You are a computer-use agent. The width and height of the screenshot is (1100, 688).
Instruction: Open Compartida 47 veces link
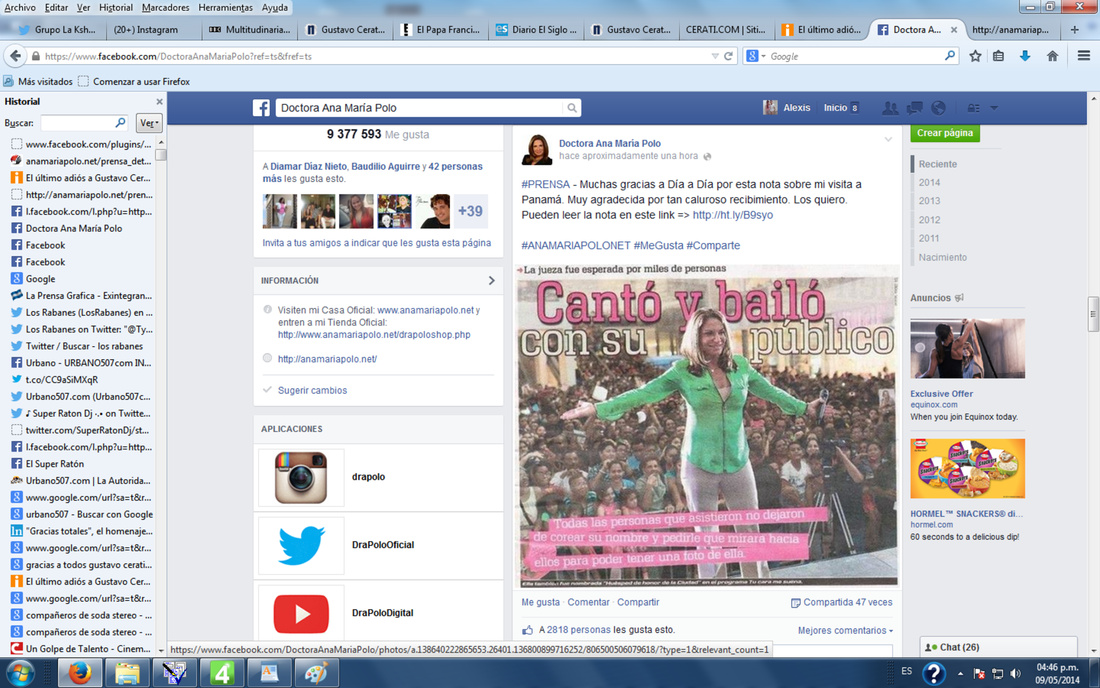842,602
